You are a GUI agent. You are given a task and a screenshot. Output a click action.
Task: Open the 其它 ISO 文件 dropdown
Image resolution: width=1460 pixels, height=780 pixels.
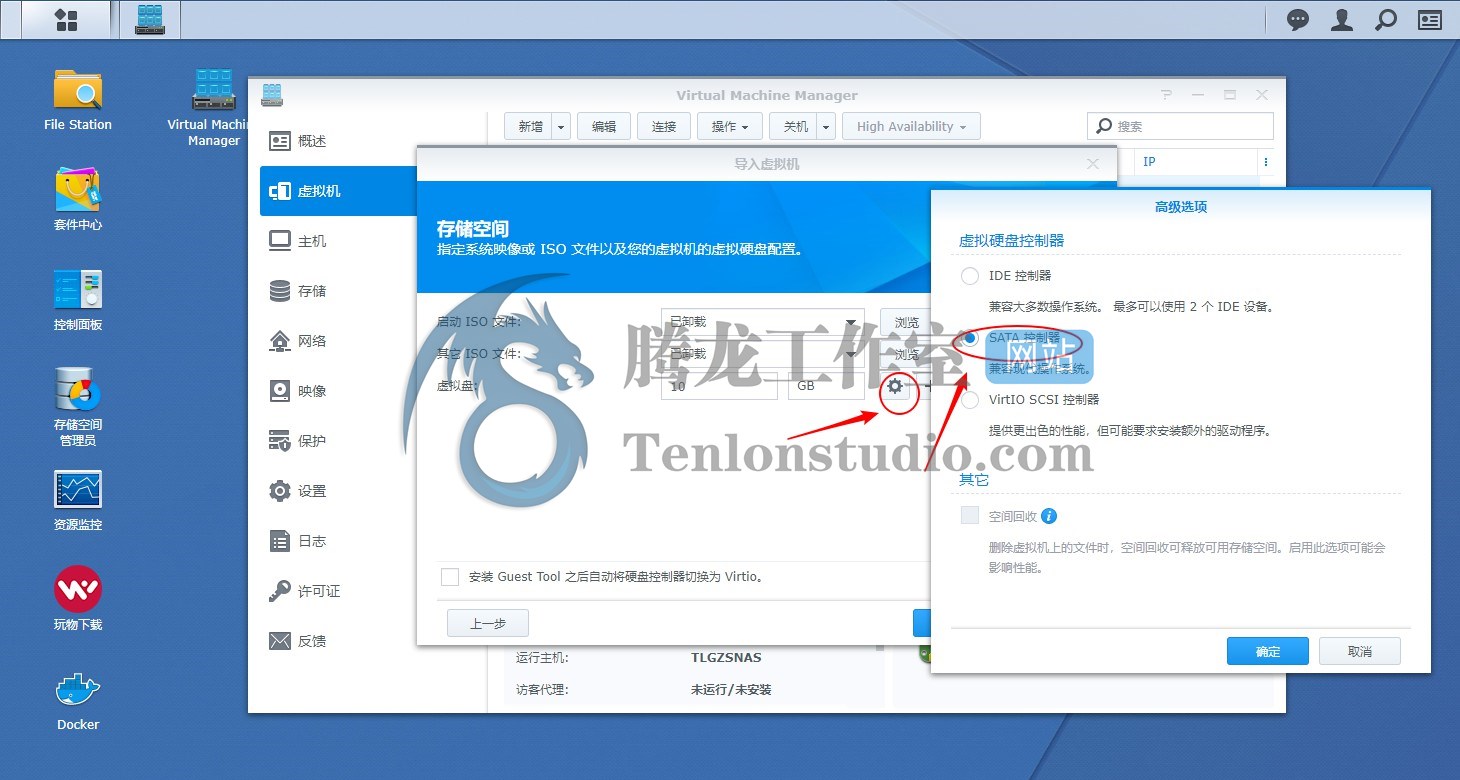click(x=762, y=354)
